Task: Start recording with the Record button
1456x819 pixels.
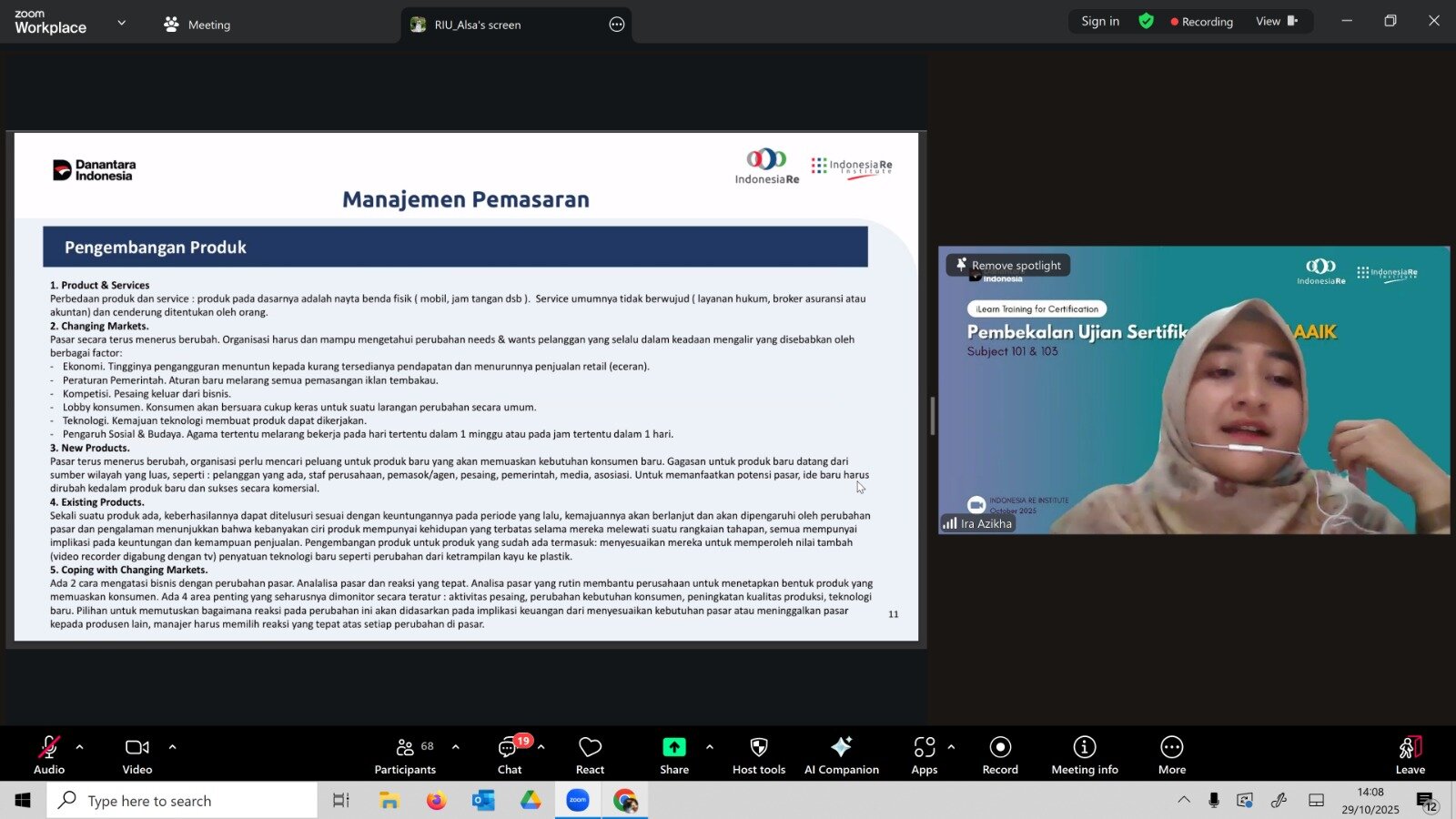Action: click(x=1000, y=755)
